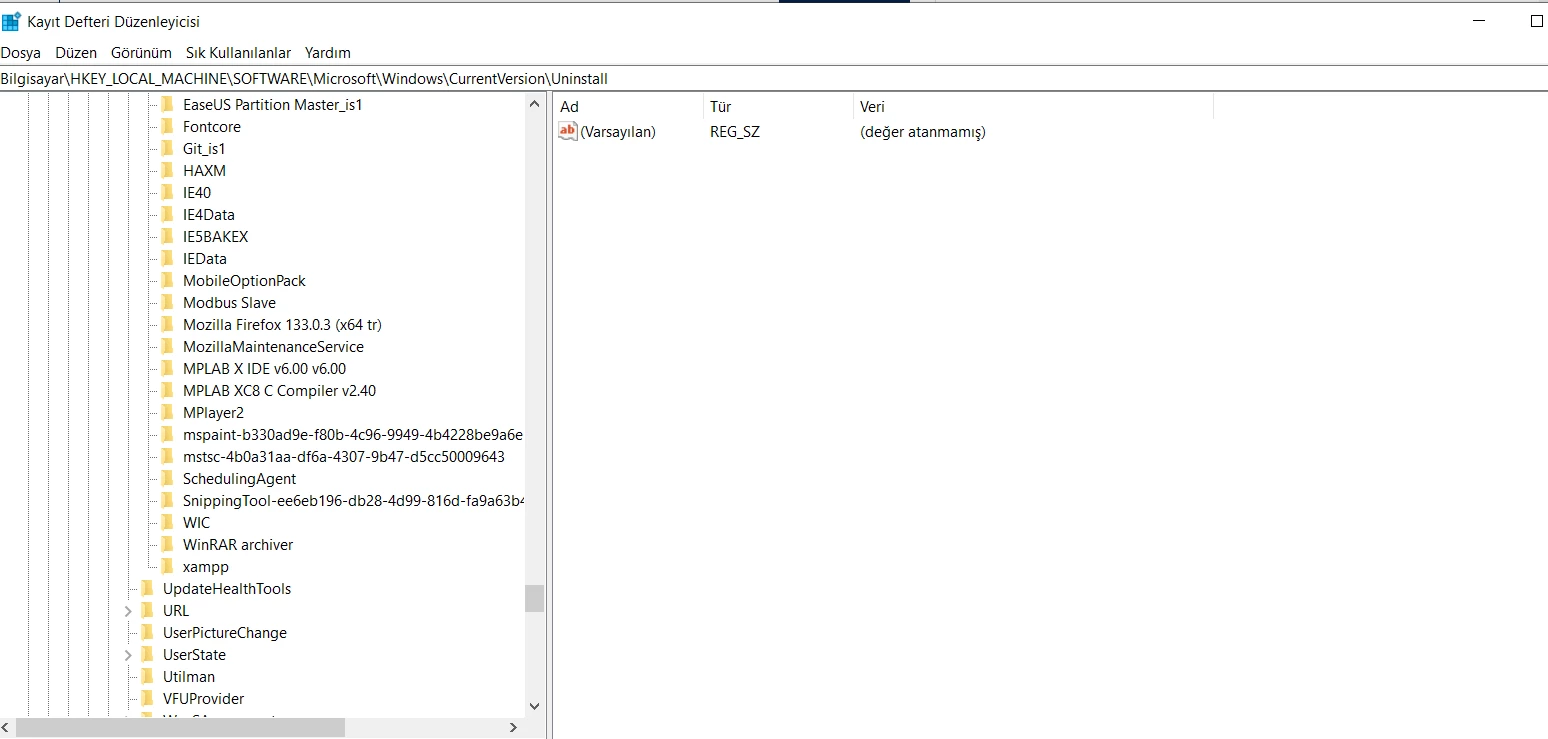Click the folder icon of MPlayer2 key

click(x=167, y=413)
